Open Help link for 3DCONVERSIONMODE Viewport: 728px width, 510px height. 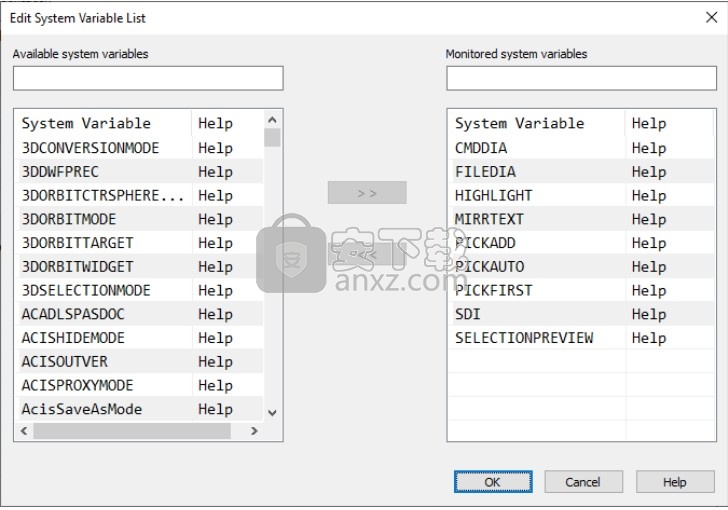pyautogui.click(x=215, y=148)
